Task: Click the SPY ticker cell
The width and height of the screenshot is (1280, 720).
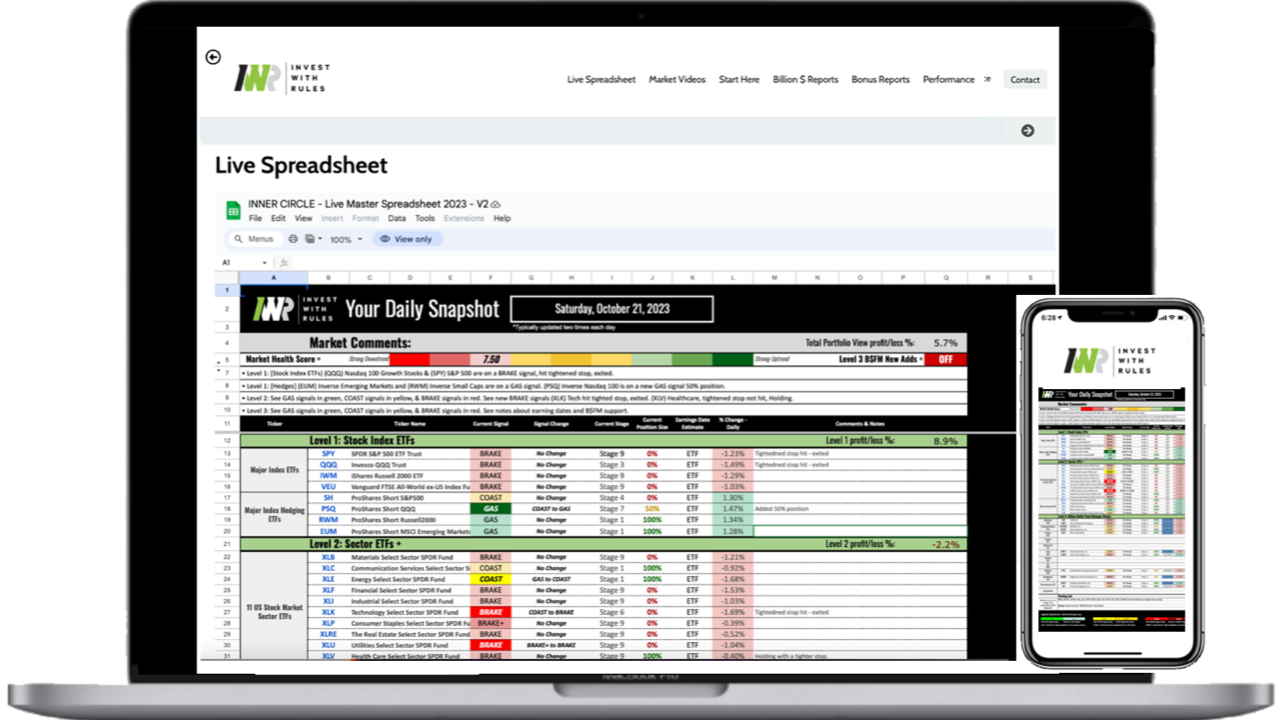Action: (328, 453)
